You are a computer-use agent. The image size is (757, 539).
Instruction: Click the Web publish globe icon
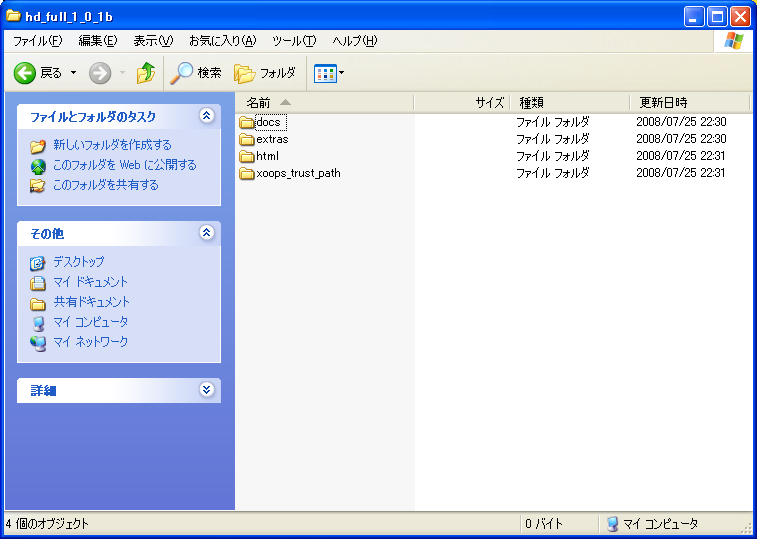click(38, 166)
